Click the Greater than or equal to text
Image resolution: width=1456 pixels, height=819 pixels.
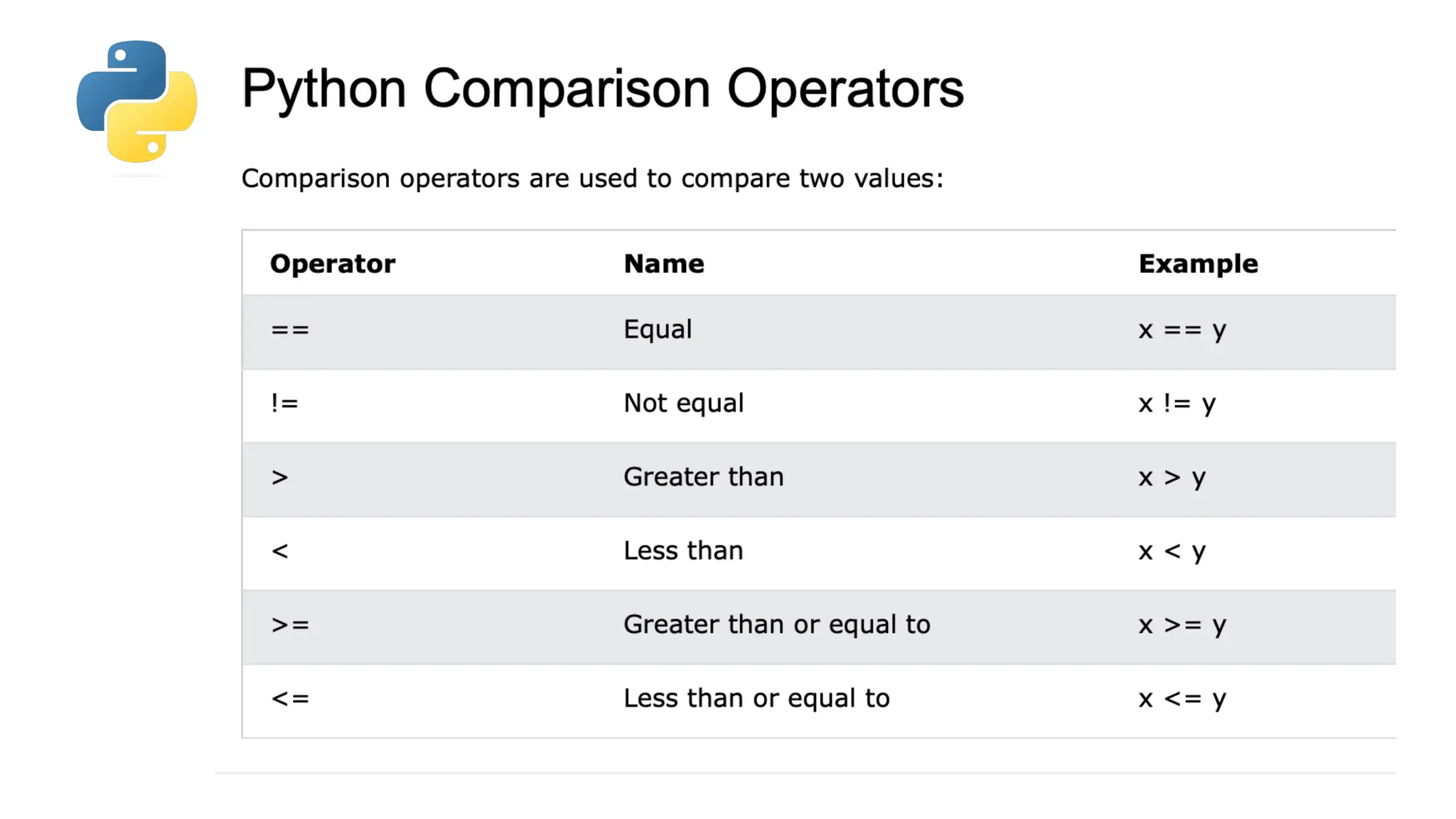click(777, 624)
